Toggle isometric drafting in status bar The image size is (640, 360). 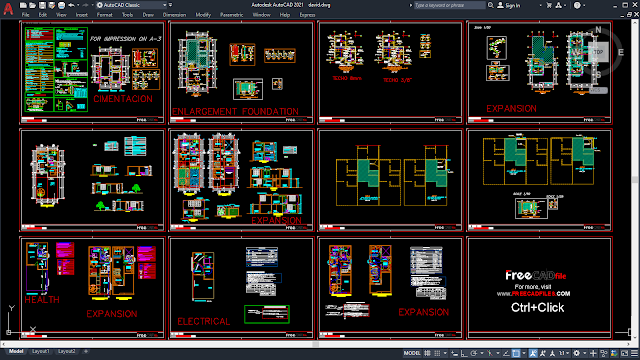pos(490,353)
